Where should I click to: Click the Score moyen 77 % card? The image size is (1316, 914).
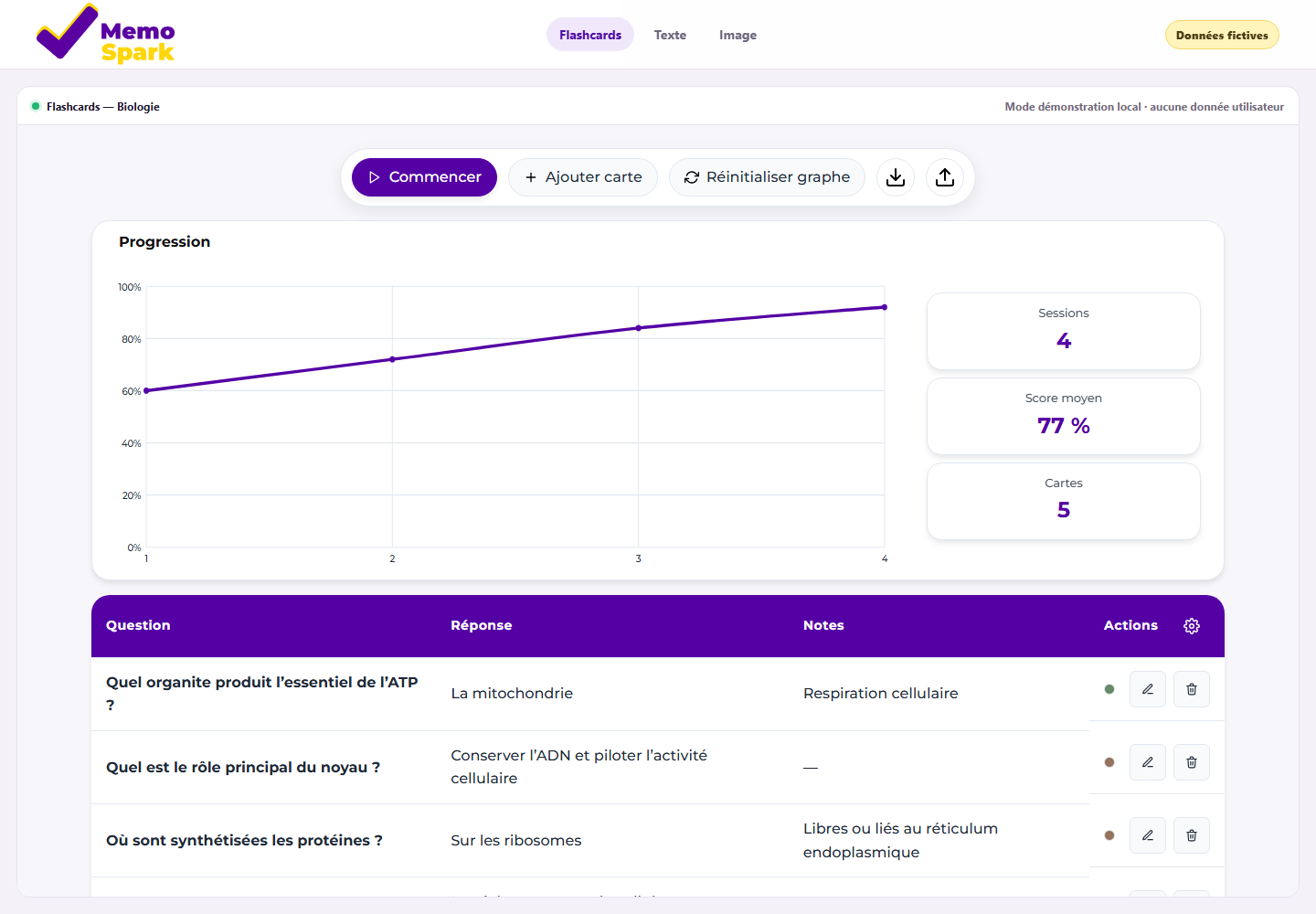(x=1064, y=416)
